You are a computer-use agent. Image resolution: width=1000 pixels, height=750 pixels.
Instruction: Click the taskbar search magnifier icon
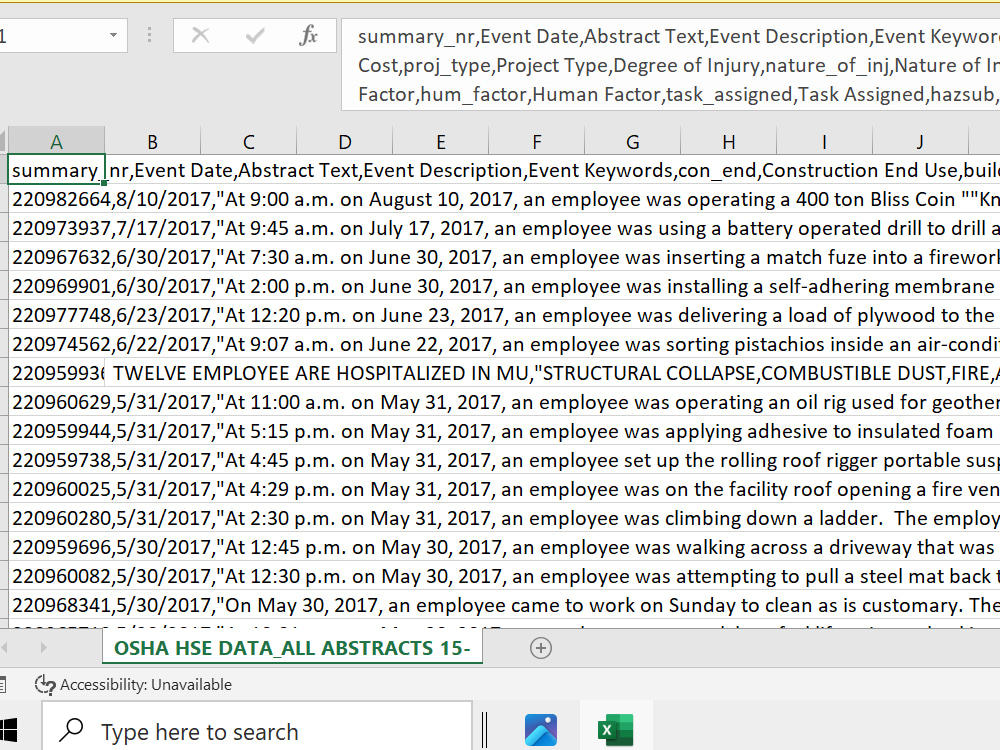coord(71,730)
